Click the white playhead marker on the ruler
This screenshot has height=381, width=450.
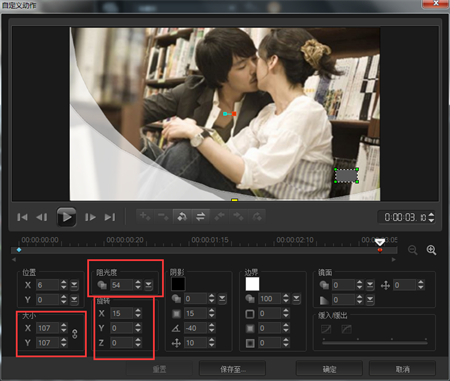click(x=380, y=242)
